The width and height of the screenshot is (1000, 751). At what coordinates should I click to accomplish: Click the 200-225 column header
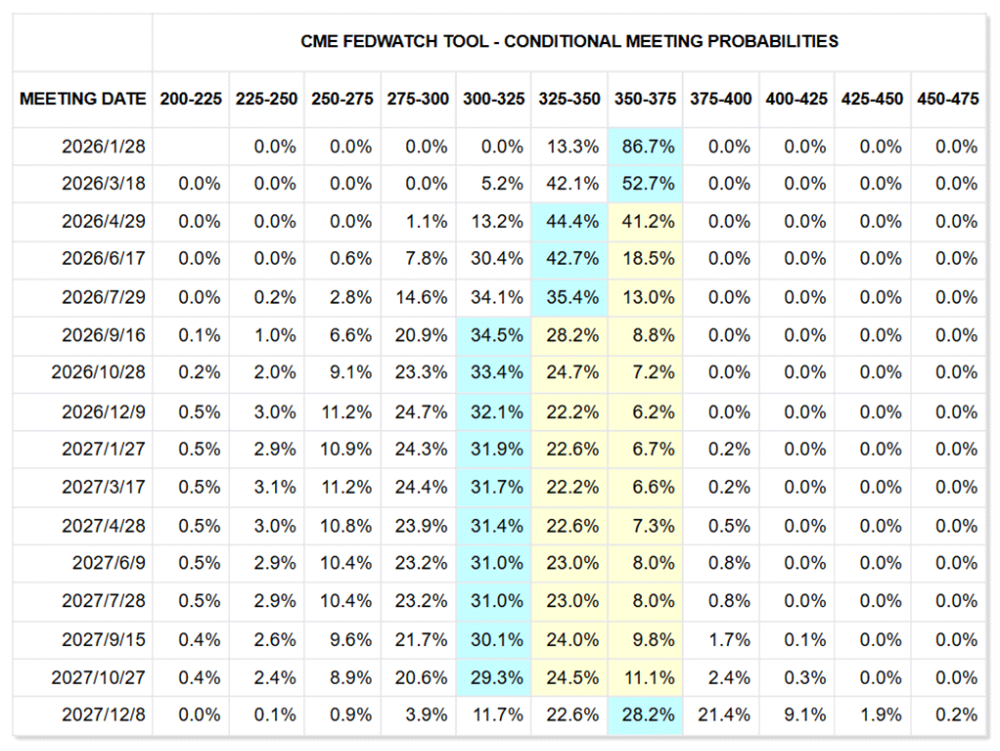191,99
